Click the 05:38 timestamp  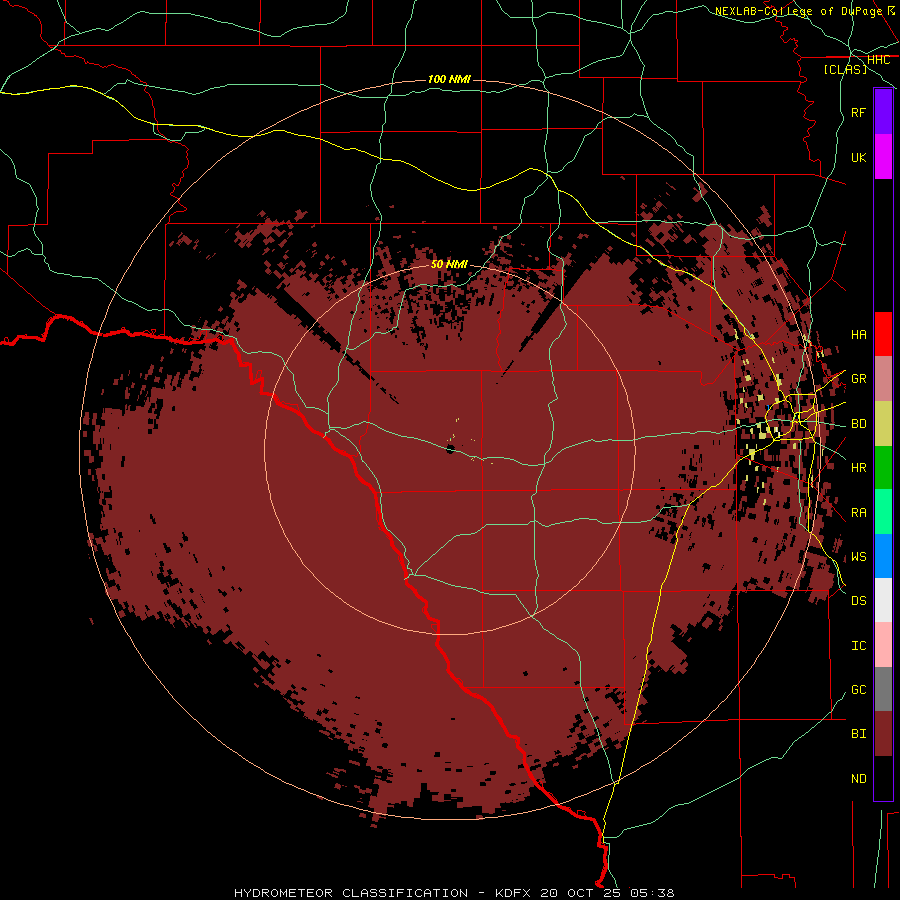(x=652, y=893)
